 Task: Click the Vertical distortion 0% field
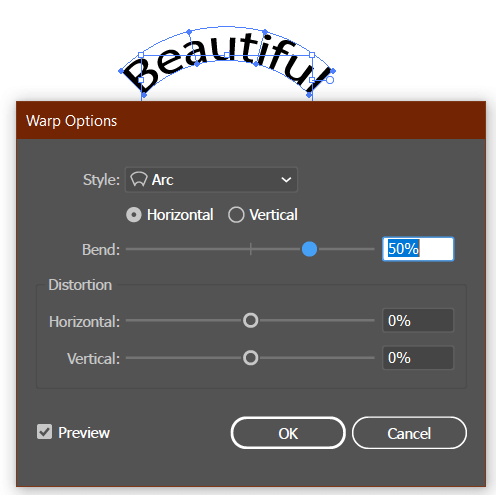pyautogui.click(x=418, y=358)
